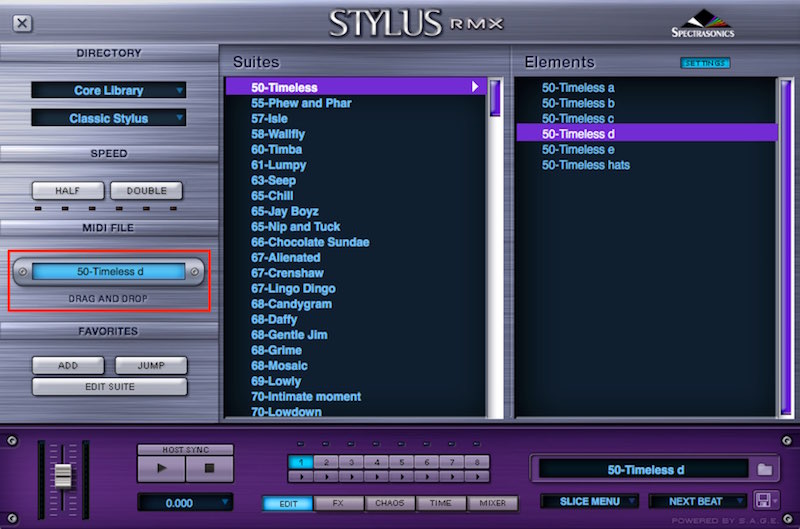Screen dimensions: 800x529
Task: Click the arrow button below part 5
Action: 402,477
